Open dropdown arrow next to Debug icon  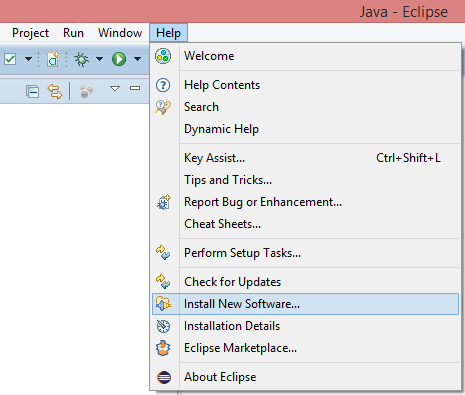point(99,59)
